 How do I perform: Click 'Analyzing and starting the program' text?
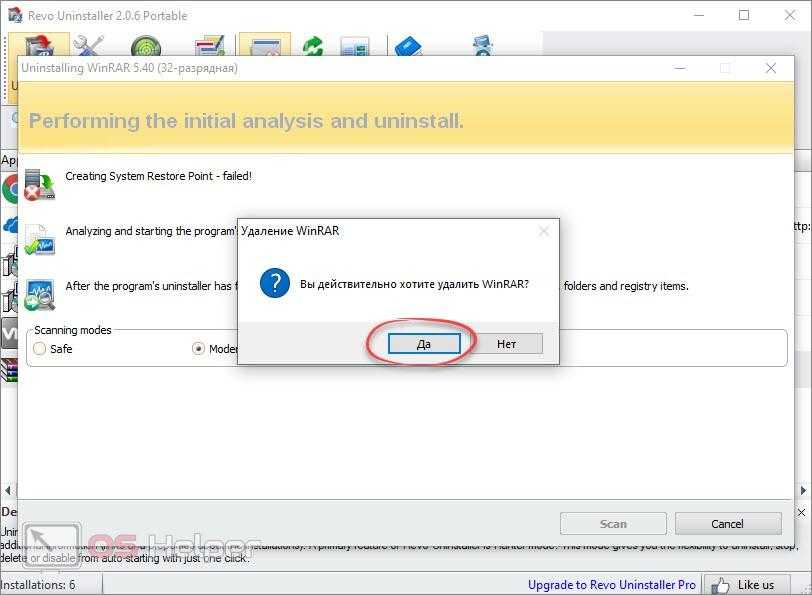click(x=150, y=231)
